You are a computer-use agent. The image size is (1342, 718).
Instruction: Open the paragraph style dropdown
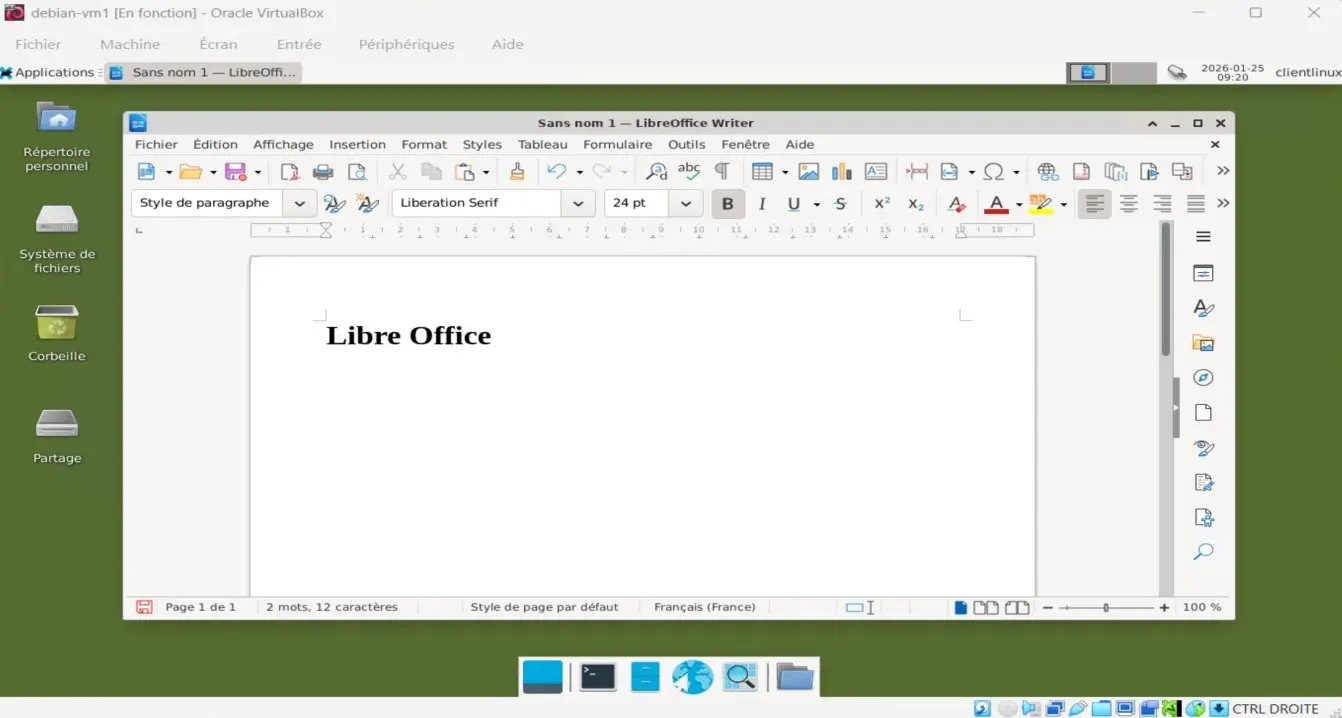[x=297, y=203]
